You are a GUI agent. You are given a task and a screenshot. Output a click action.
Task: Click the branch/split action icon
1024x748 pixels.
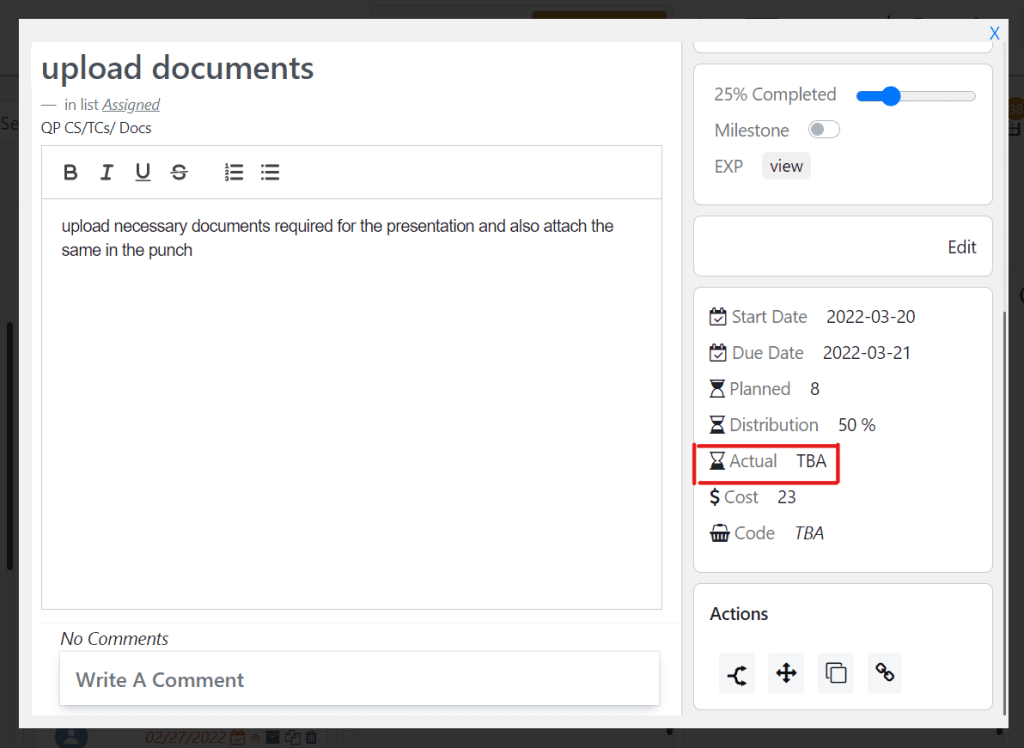[737, 674]
